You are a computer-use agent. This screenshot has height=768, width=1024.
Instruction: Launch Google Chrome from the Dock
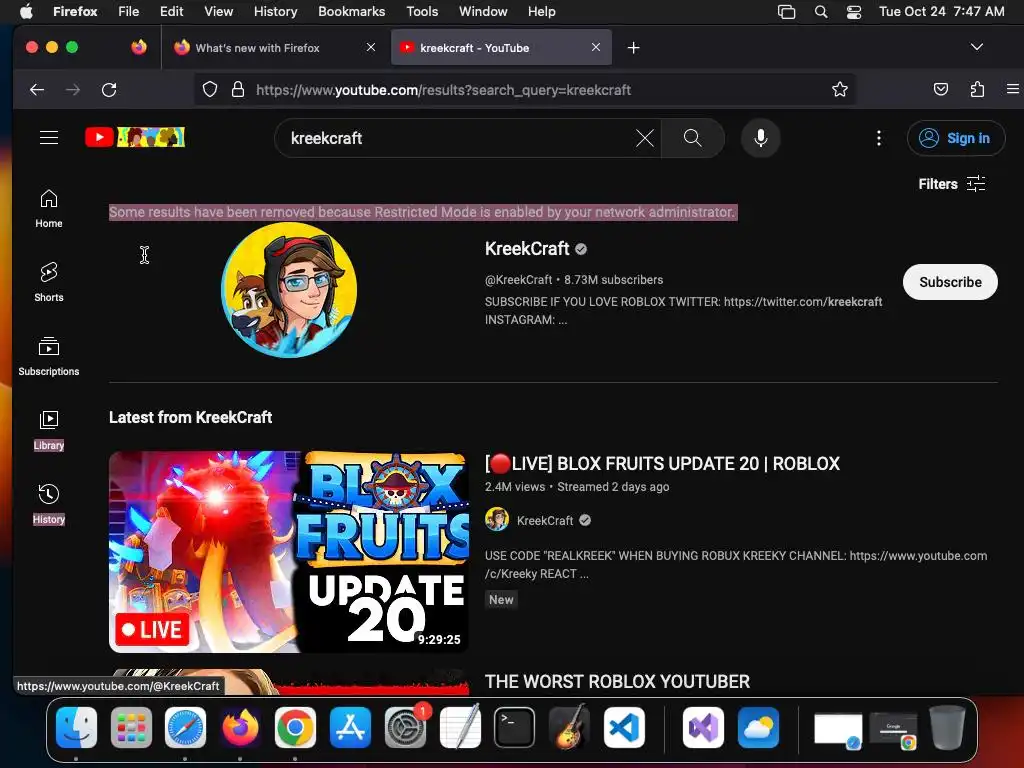coord(295,727)
